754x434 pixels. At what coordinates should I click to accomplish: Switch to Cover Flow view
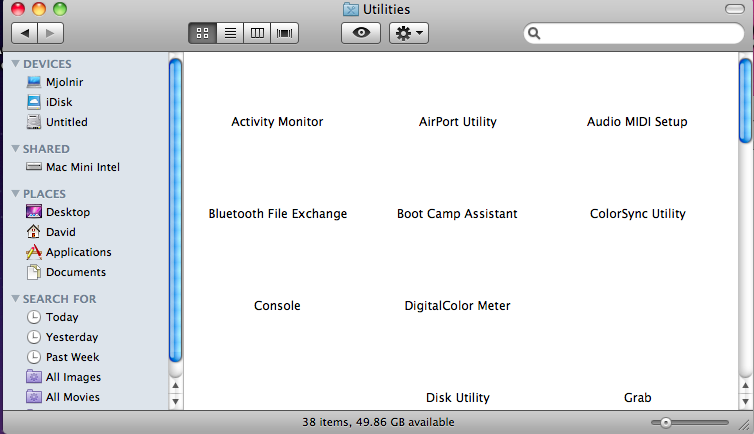tap(285, 33)
